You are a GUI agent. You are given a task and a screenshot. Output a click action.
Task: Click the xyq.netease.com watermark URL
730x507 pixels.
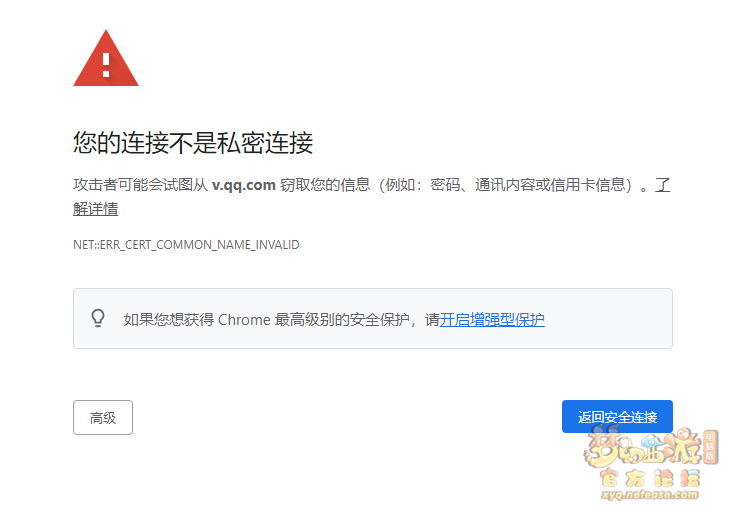pos(650,494)
